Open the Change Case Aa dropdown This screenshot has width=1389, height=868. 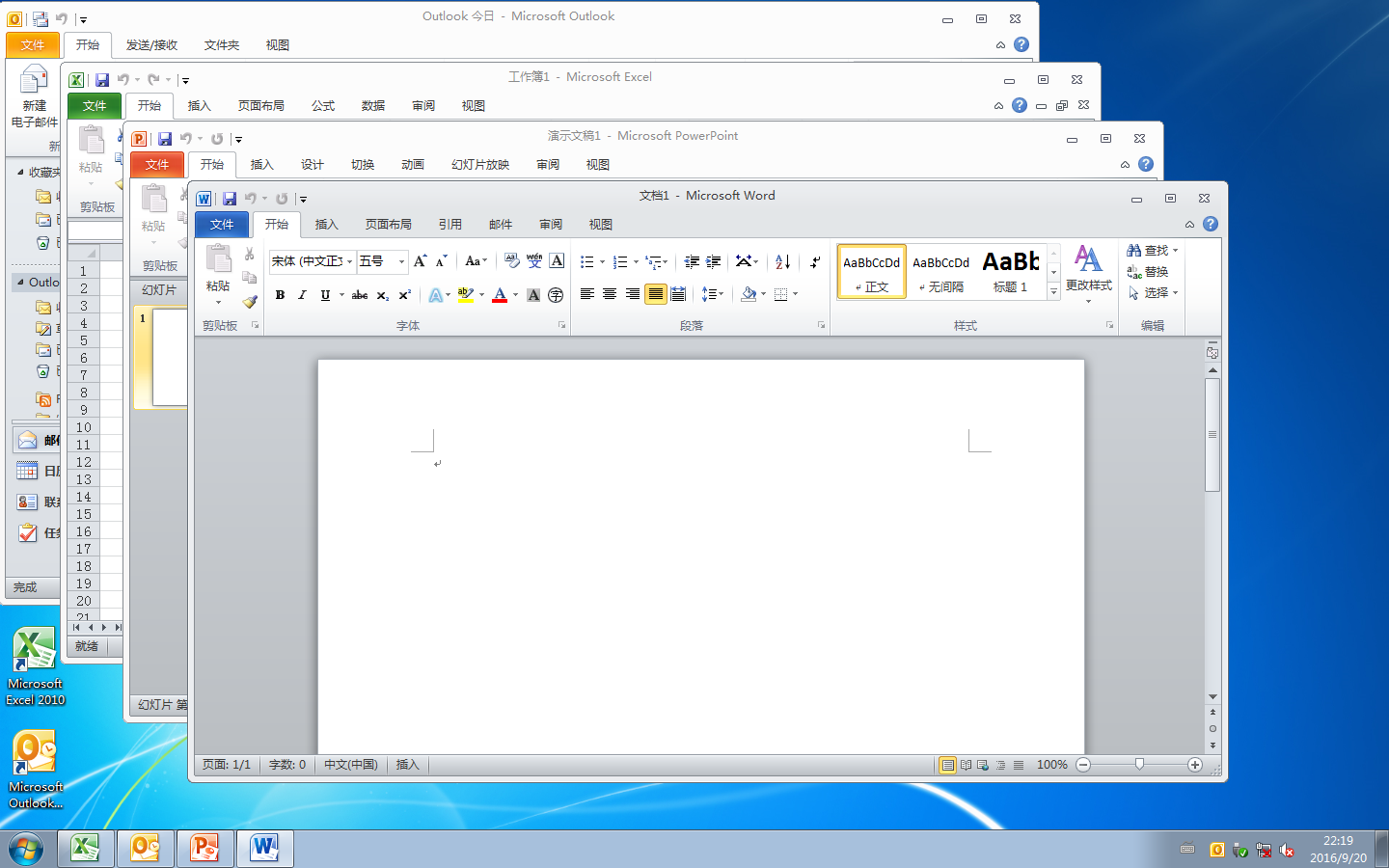click(x=476, y=261)
